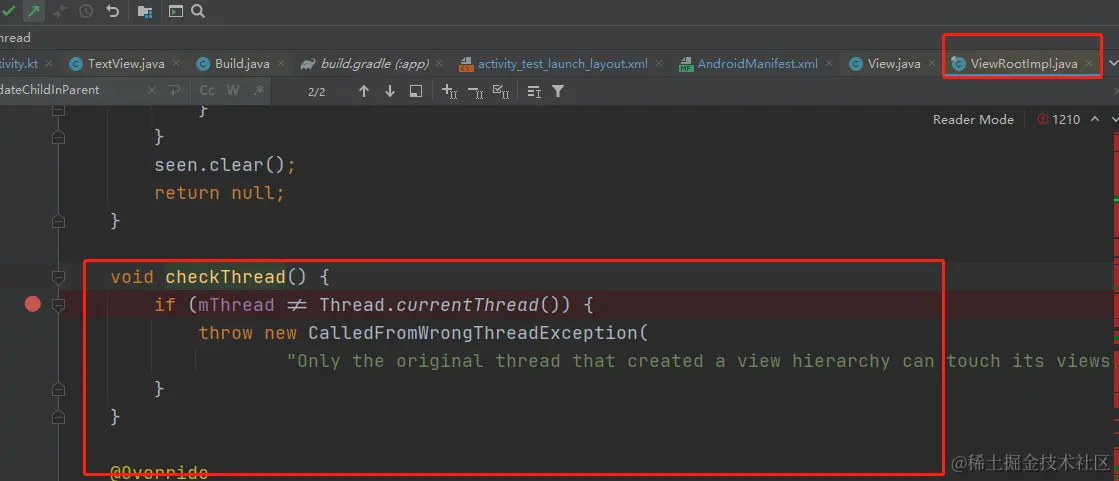Viewport: 1119px width, 481px height.
Task: Select the ViewRootImpl.java tab
Action: click(1023, 64)
